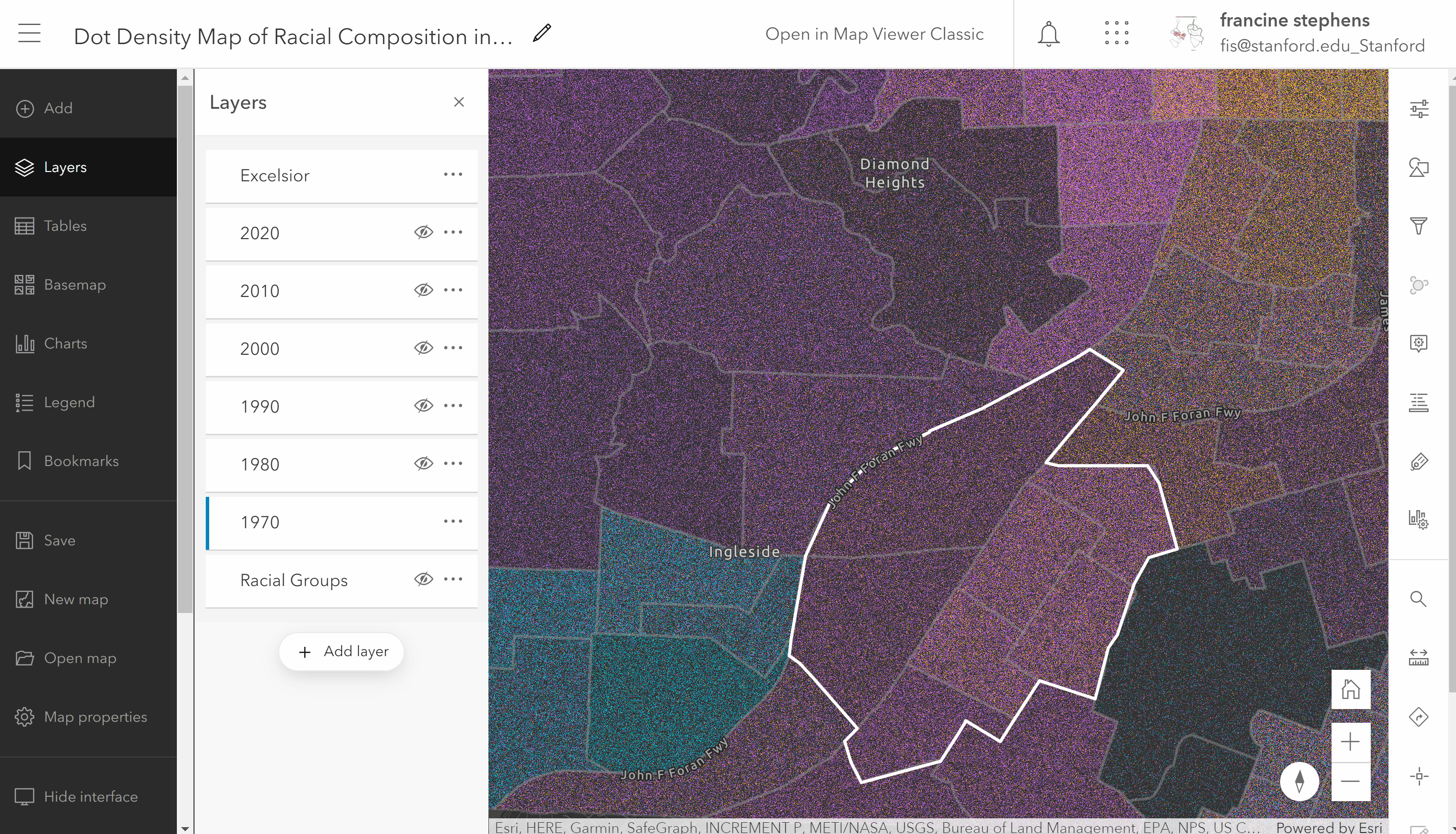Image resolution: width=1456 pixels, height=834 pixels.
Task: Click the Add layer button
Action: click(x=341, y=651)
